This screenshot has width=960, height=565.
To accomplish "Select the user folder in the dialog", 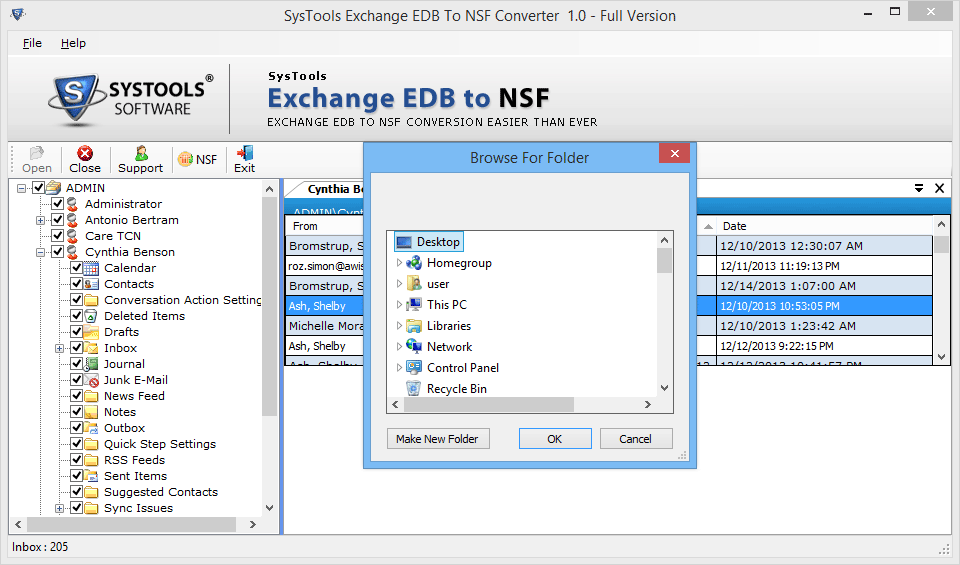I will [438, 284].
